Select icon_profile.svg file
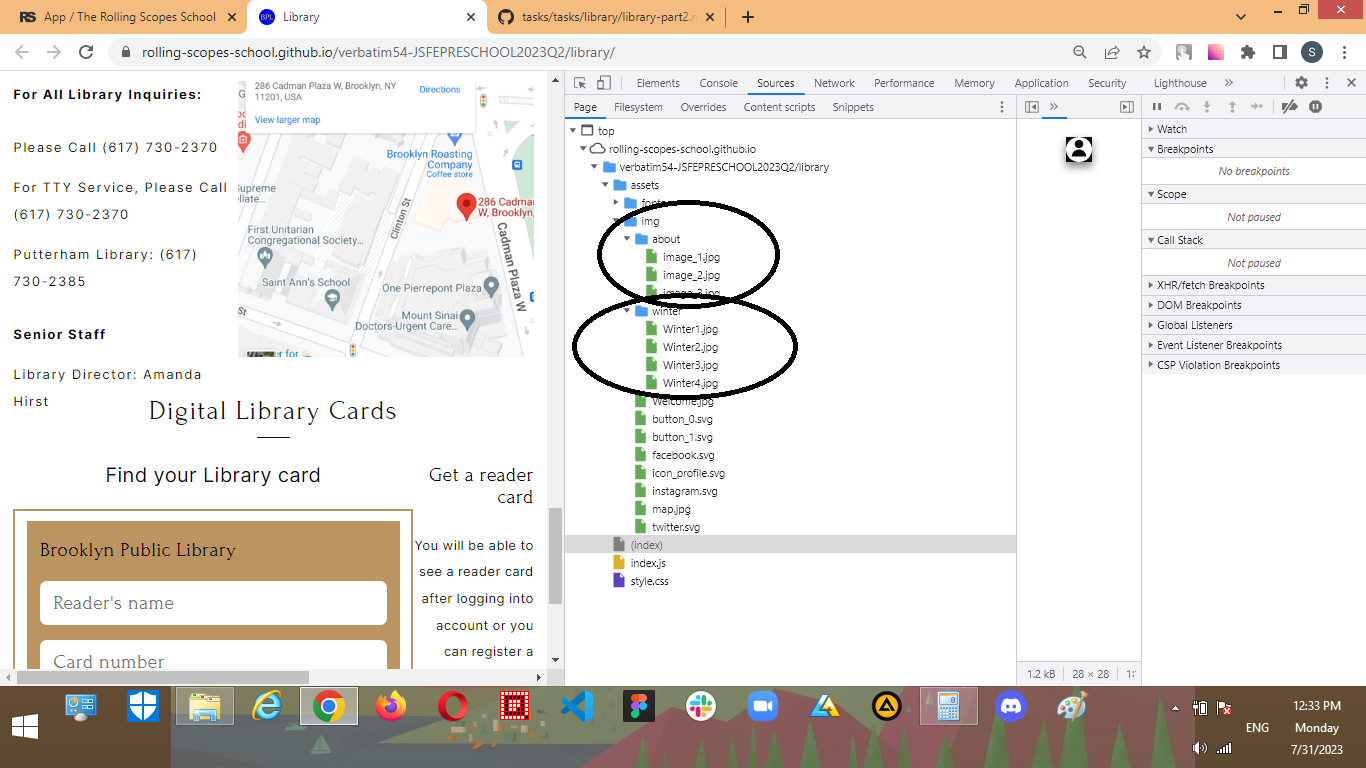Screen dimensions: 1366x768 click(x=688, y=473)
